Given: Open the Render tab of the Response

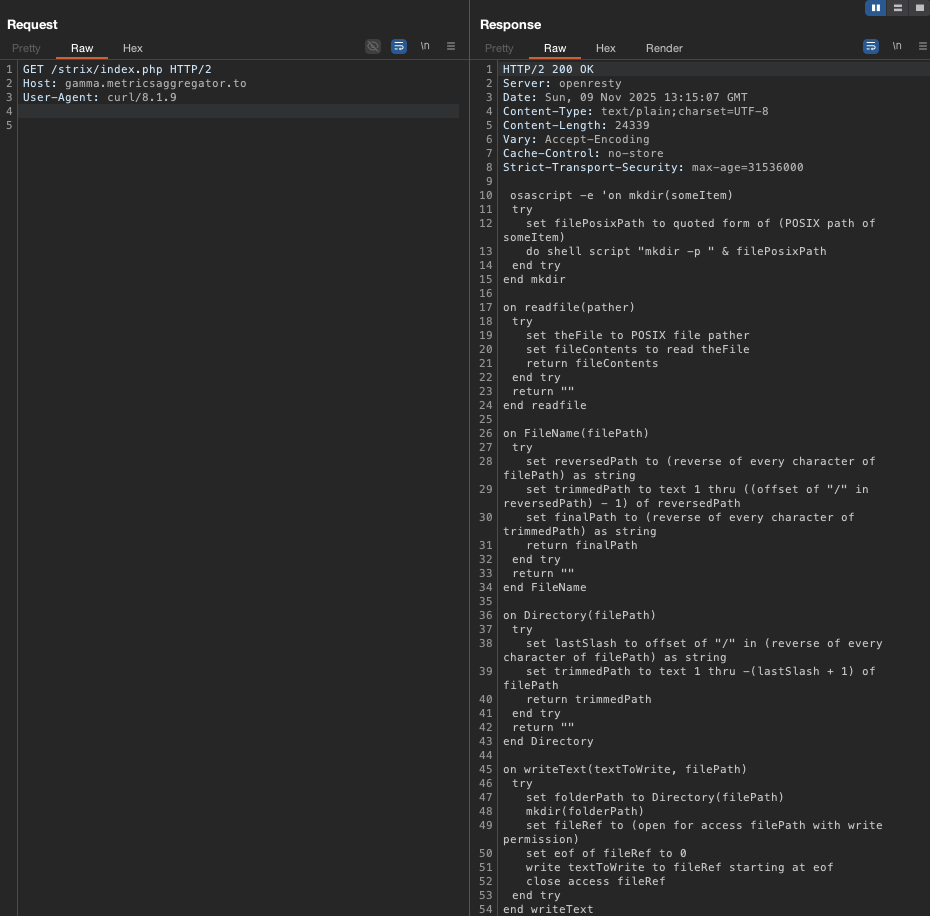Looking at the screenshot, I should [x=665, y=48].
